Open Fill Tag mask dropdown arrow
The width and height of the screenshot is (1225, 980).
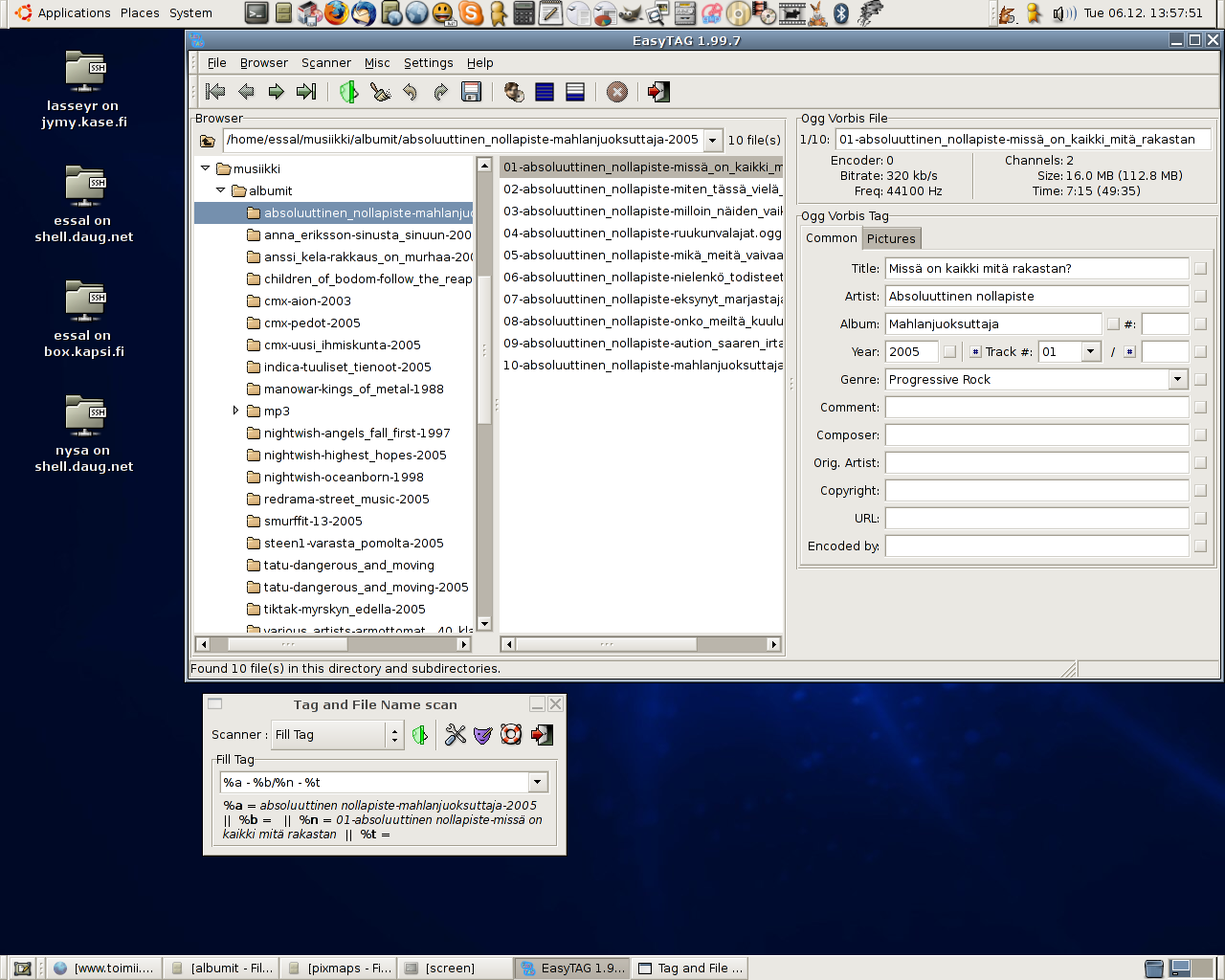pyautogui.click(x=538, y=783)
